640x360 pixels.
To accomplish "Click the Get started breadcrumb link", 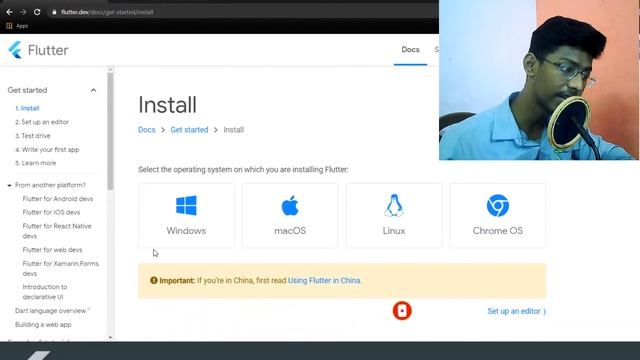I will [x=189, y=130].
